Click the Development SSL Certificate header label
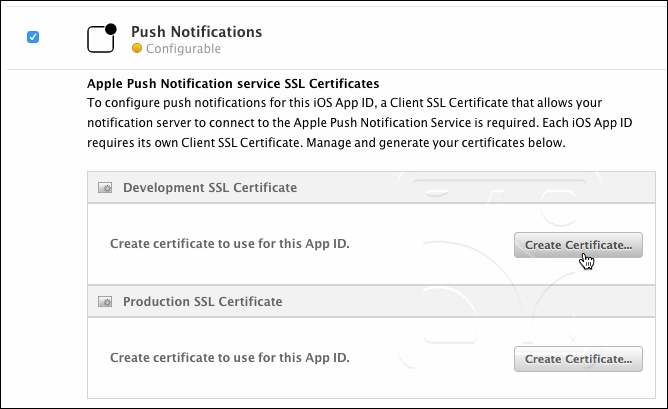Image resolution: width=668 pixels, height=409 pixels. 210,187
